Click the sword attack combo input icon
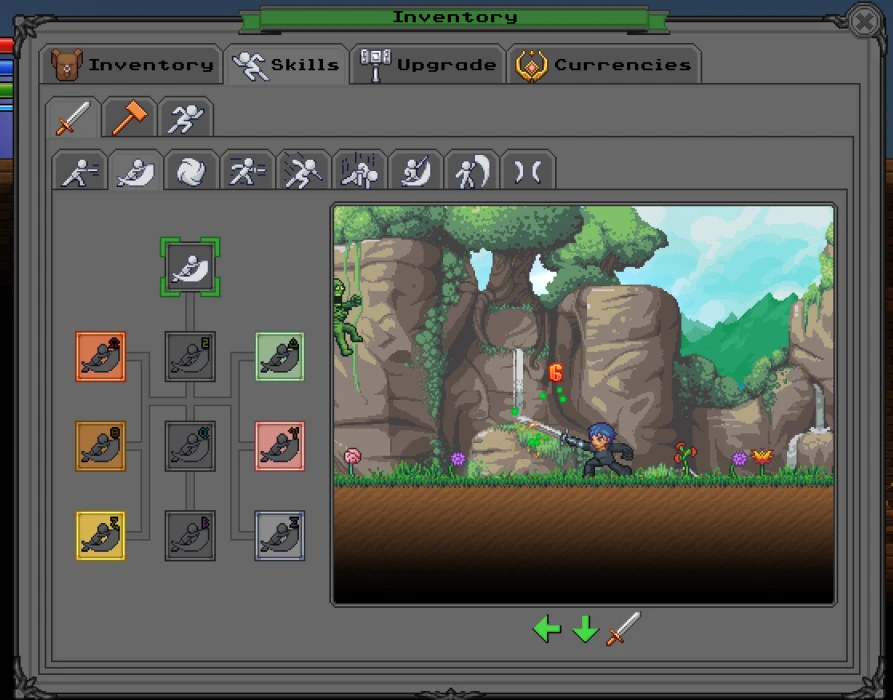This screenshot has height=700, width=893. point(623,629)
